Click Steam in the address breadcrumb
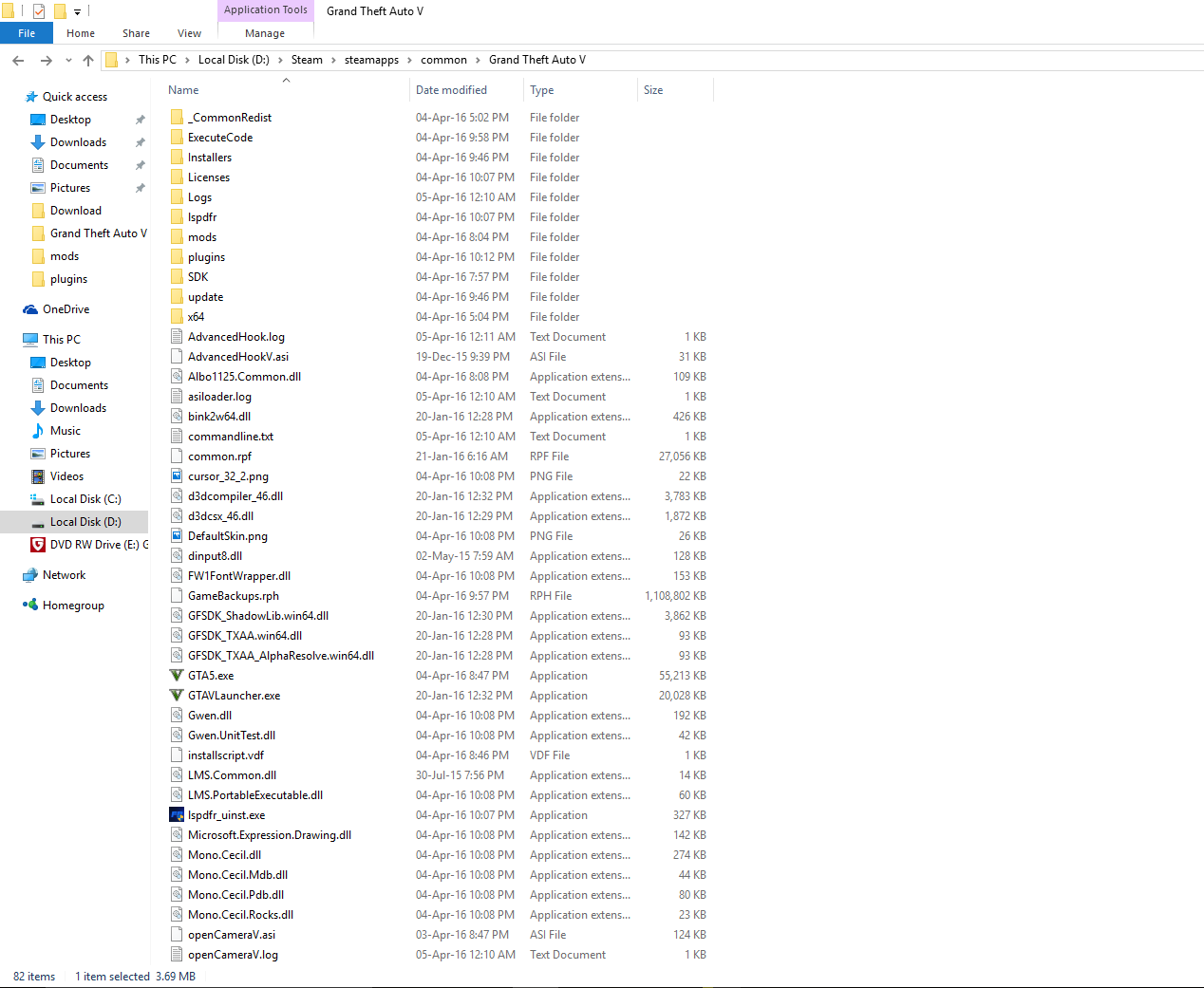1204x988 pixels. (307, 60)
